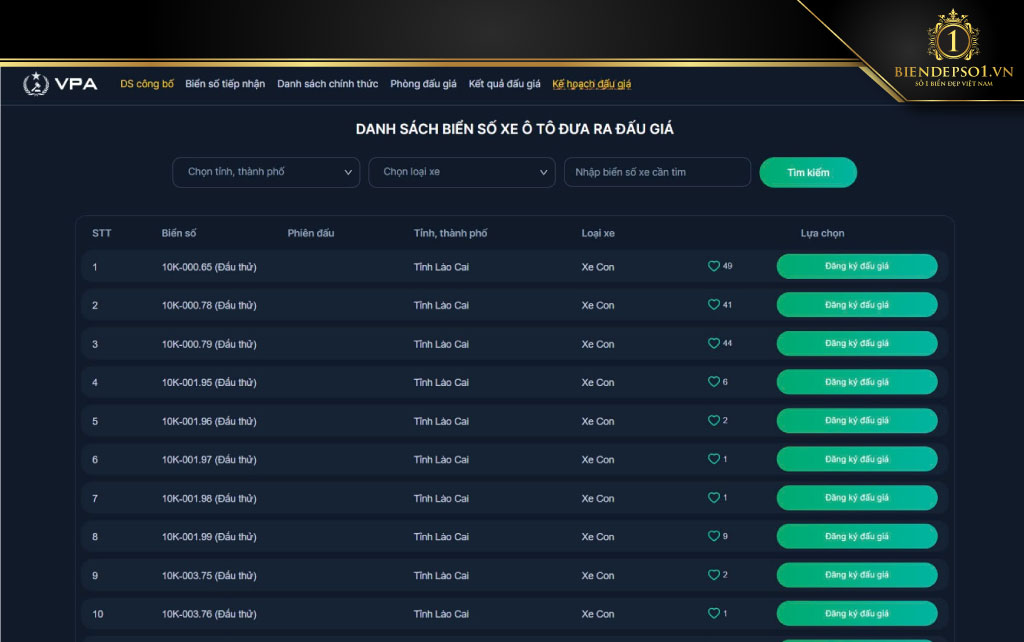Toggle heart for plate 10K-001.95
1024x642 pixels.
point(714,382)
